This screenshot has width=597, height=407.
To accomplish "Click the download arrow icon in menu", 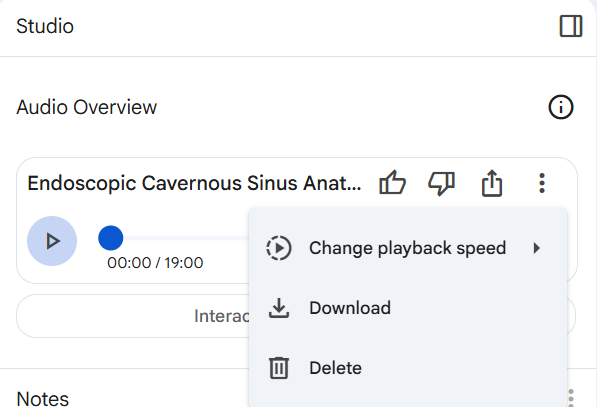I will (x=279, y=308).
